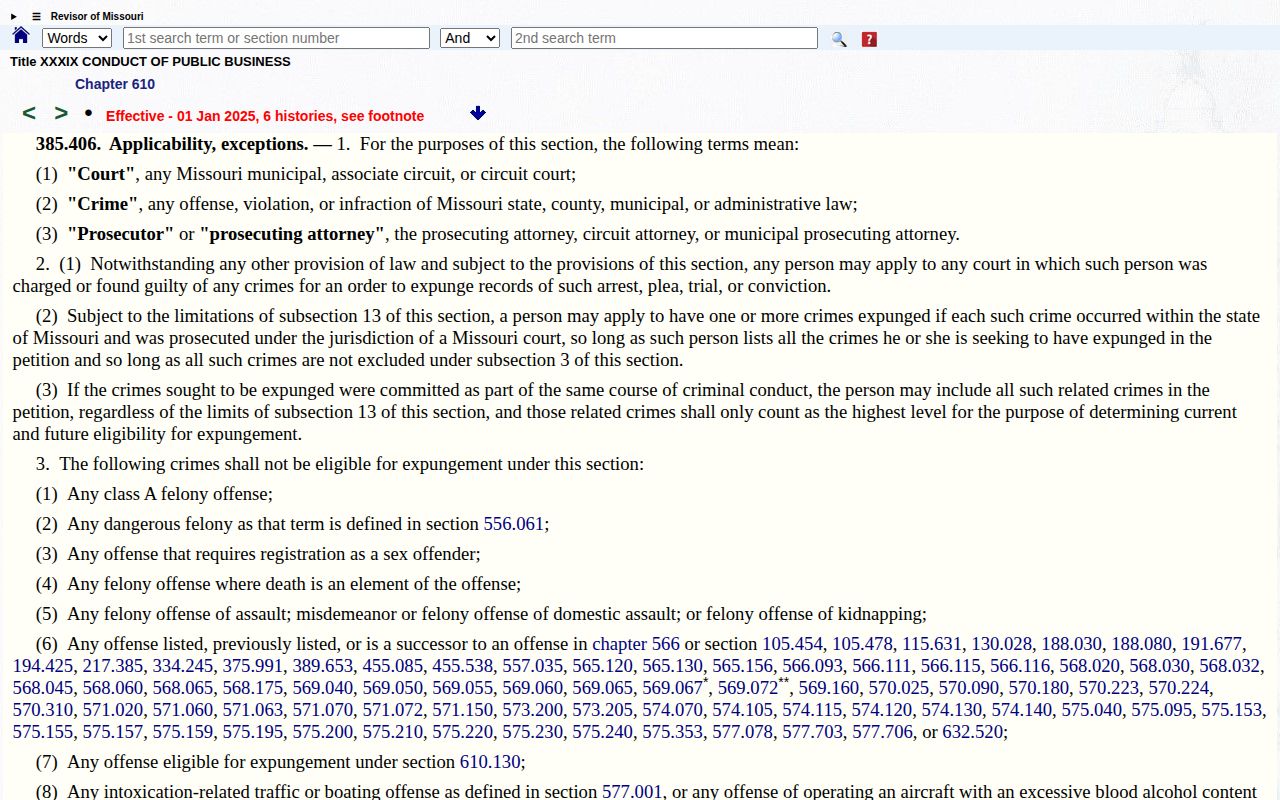This screenshot has width=1280, height=800.
Task: Open the 632.520 section link
Action: (973, 732)
